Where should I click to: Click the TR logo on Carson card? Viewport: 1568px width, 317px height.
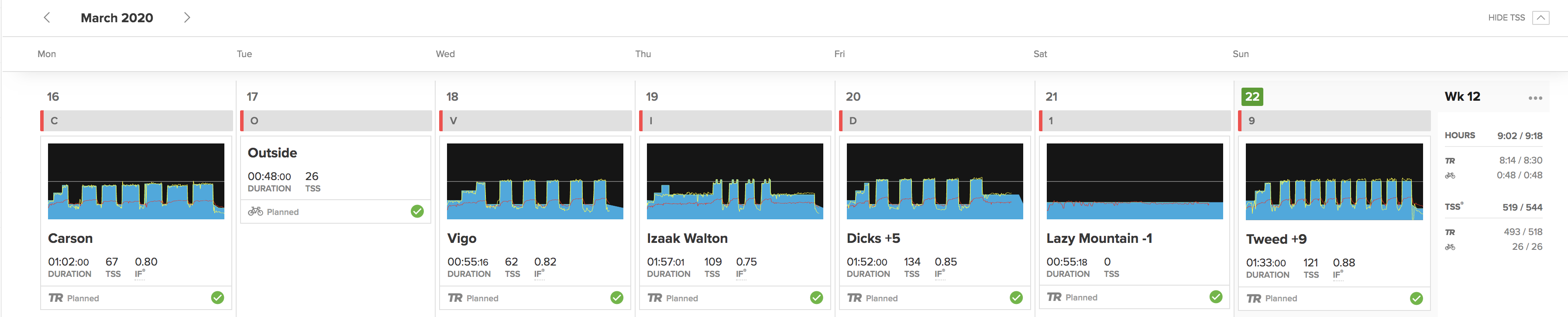(55, 298)
